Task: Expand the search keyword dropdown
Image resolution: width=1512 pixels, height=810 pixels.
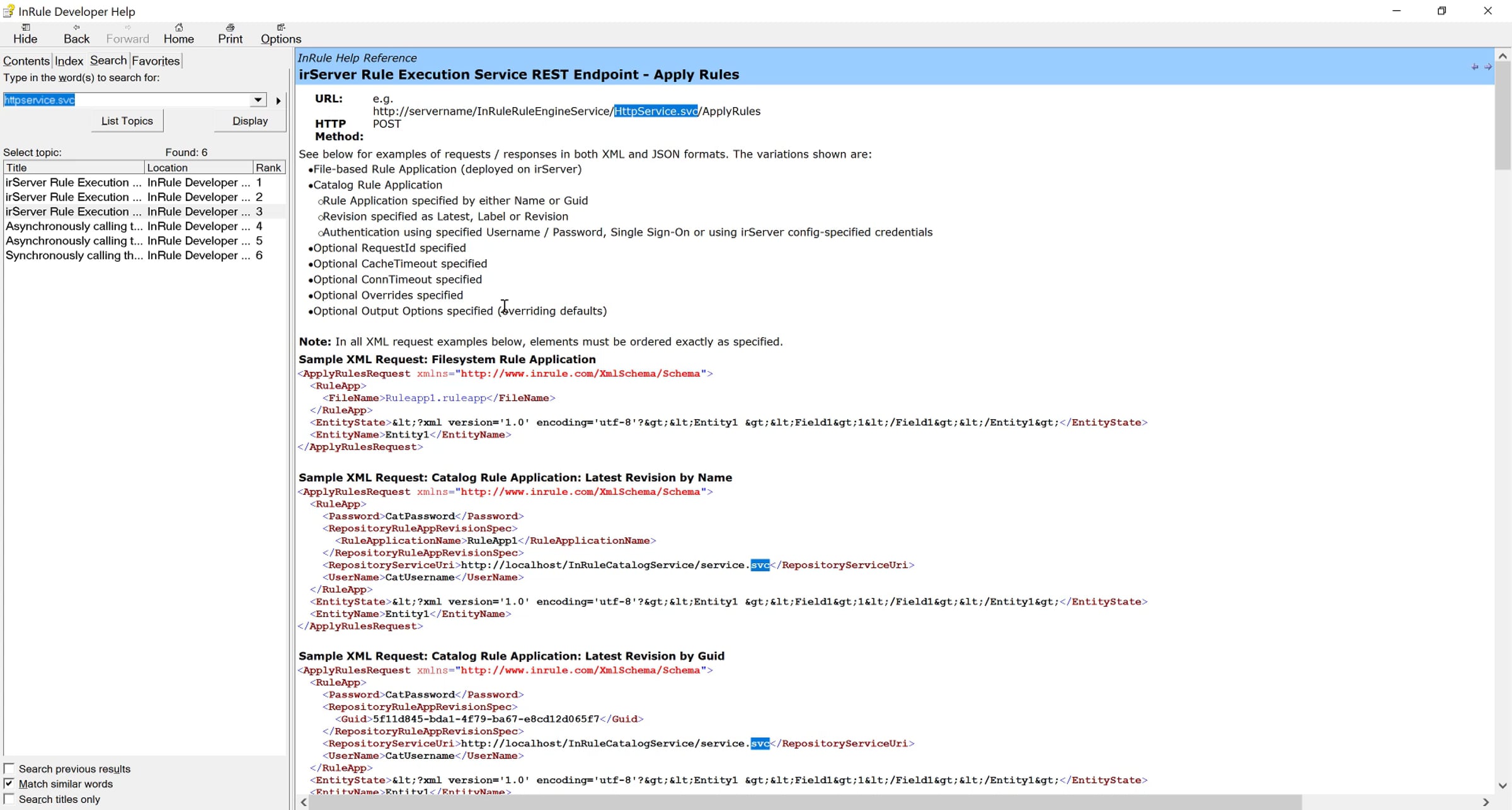Action: (258, 100)
